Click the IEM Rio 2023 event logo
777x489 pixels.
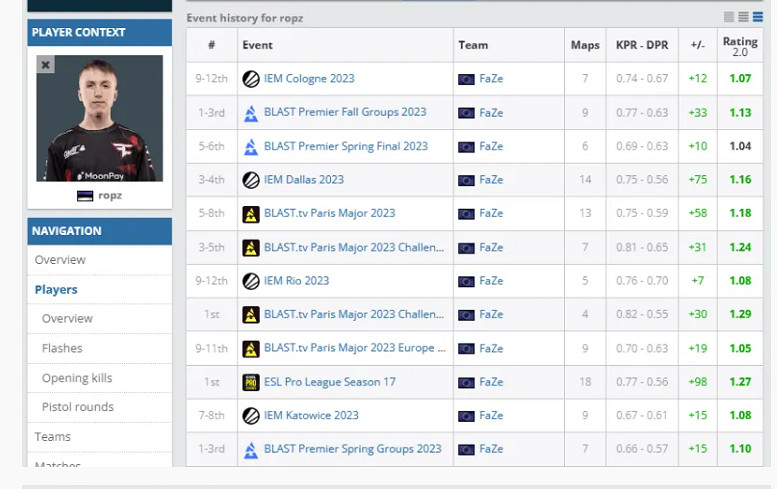pos(251,281)
